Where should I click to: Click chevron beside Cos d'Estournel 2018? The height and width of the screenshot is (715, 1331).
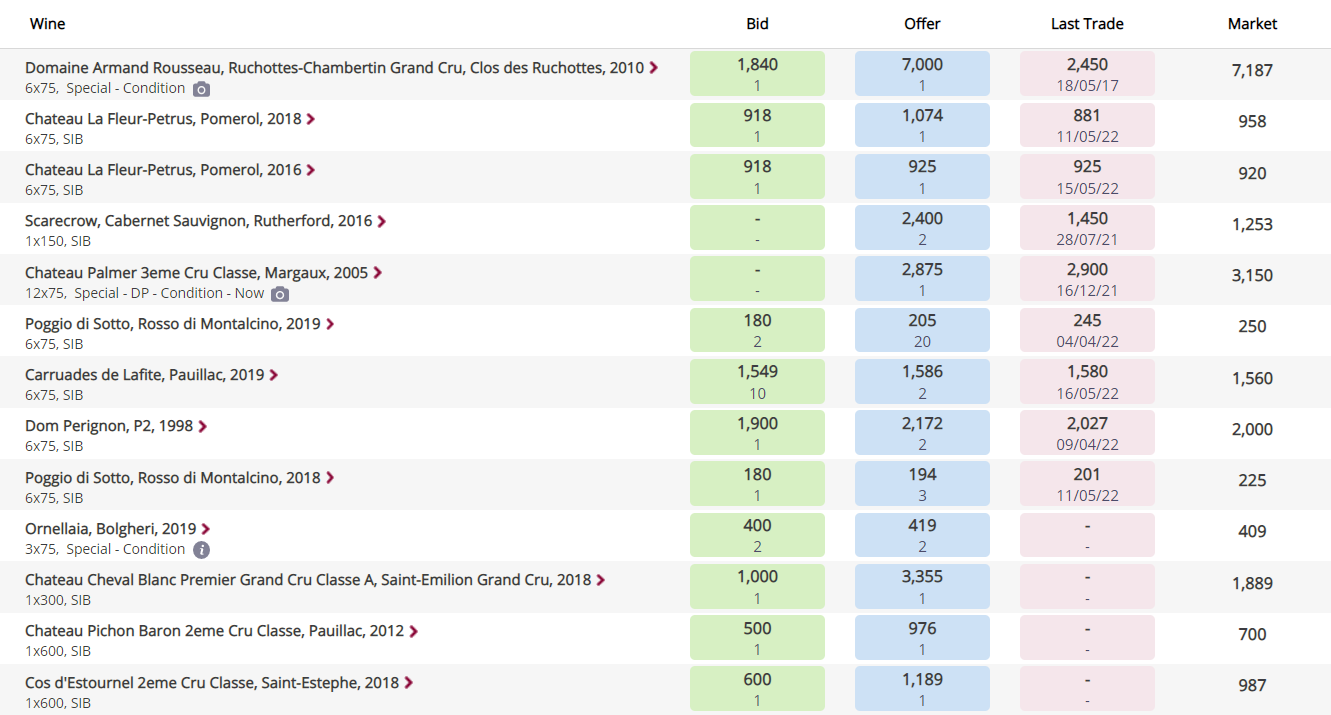coord(409,683)
